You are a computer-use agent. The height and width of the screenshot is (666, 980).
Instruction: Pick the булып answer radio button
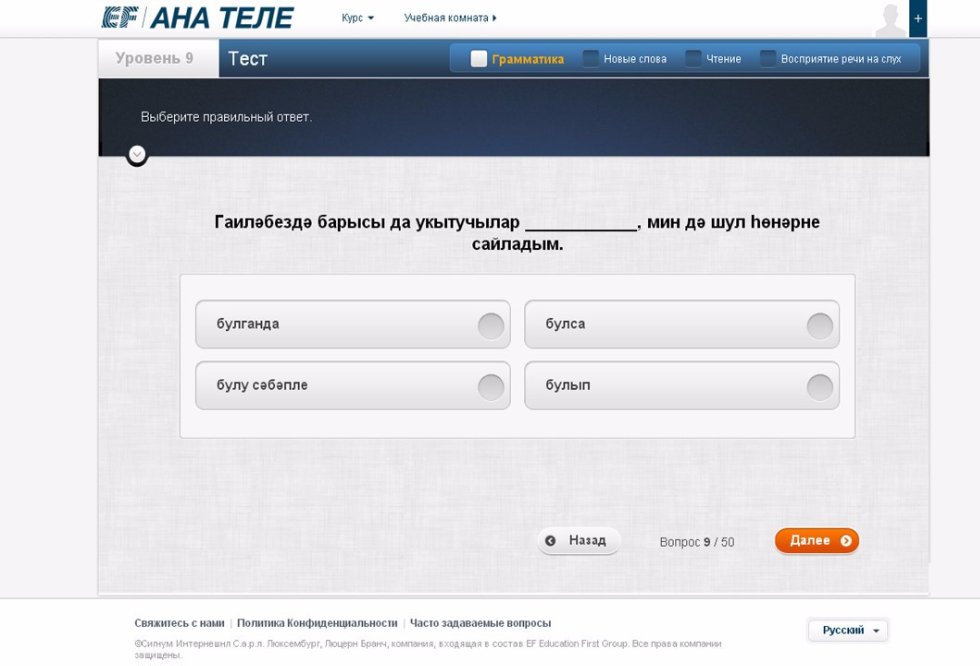pos(819,386)
